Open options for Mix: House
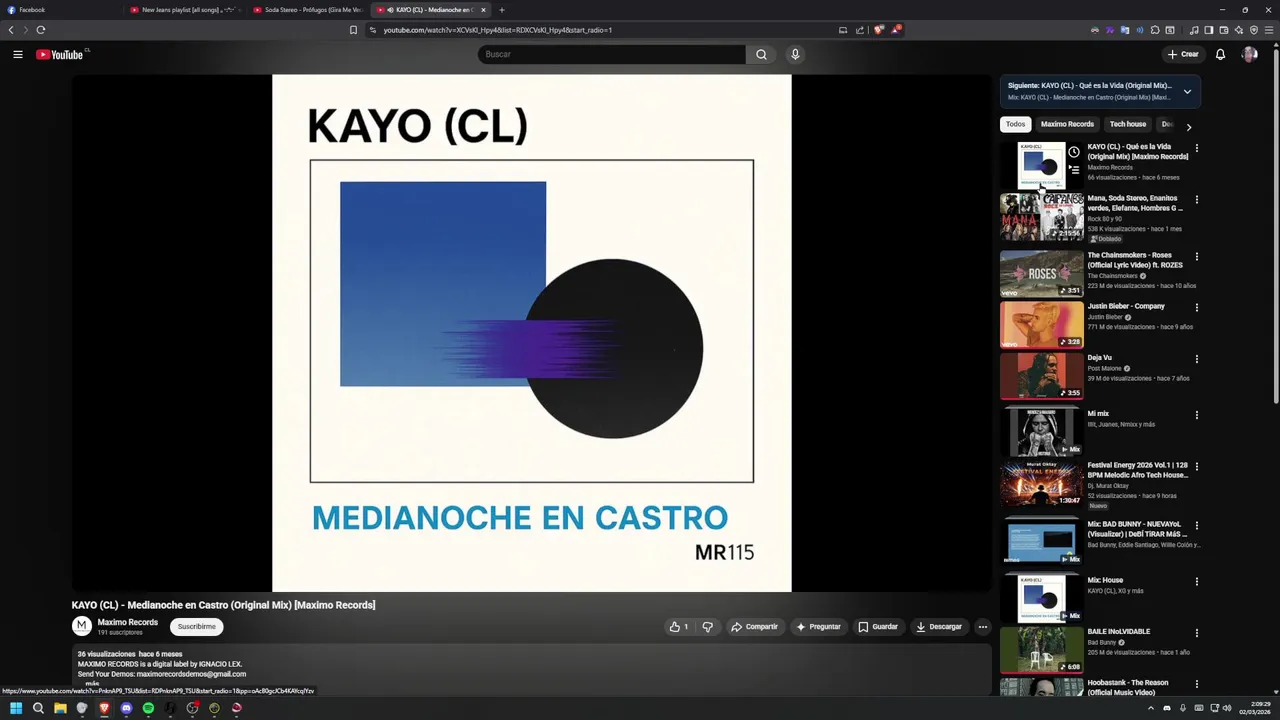 coord(1196,581)
